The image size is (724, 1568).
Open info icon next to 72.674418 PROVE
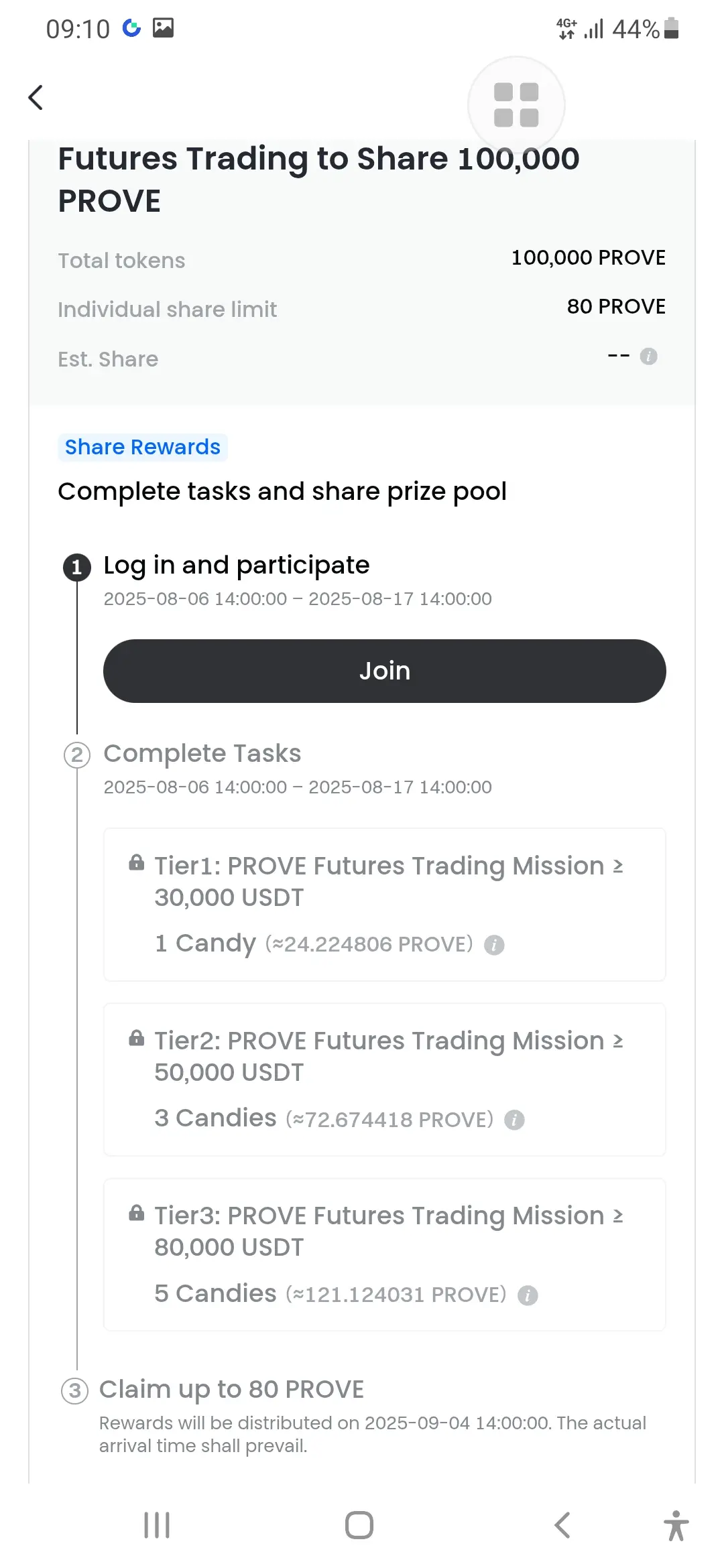click(x=514, y=1120)
